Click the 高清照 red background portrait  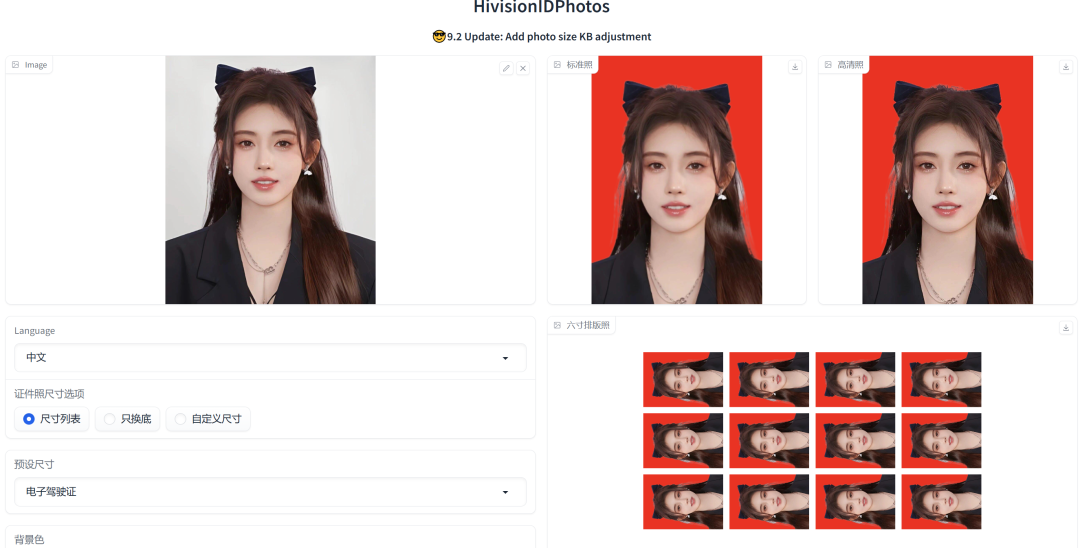(947, 180)
